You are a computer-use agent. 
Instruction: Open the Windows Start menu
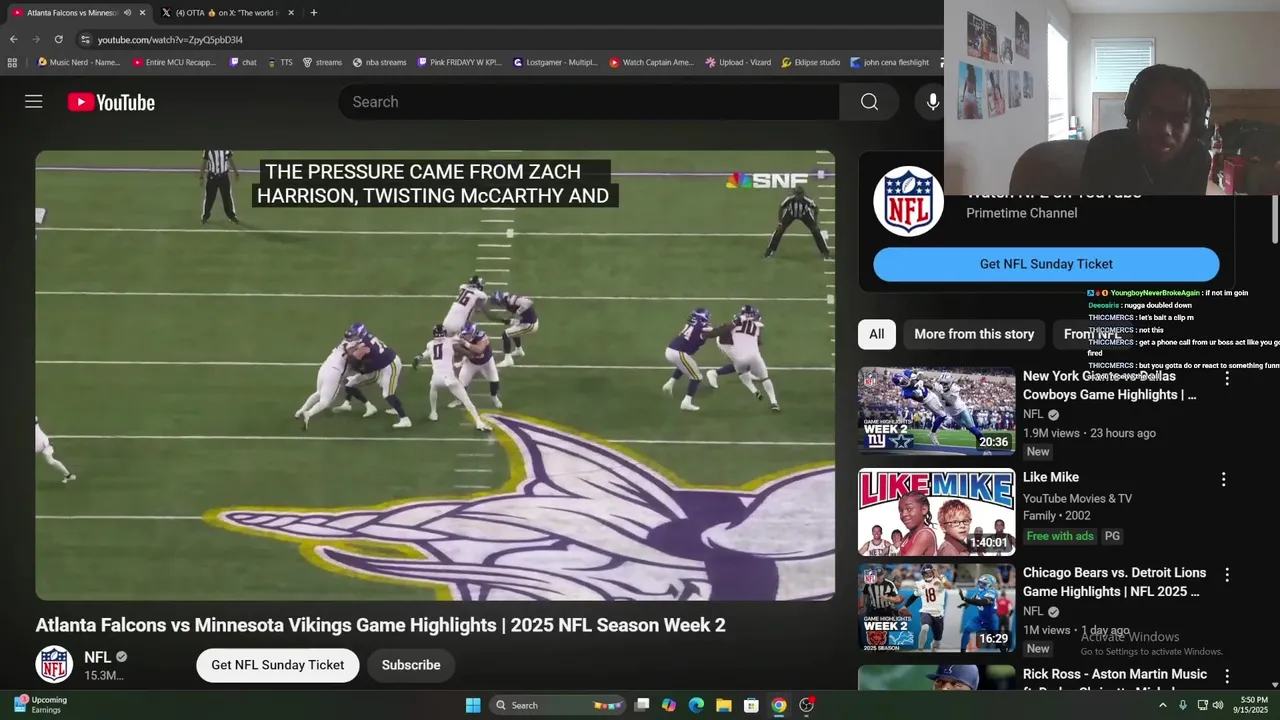473,705
